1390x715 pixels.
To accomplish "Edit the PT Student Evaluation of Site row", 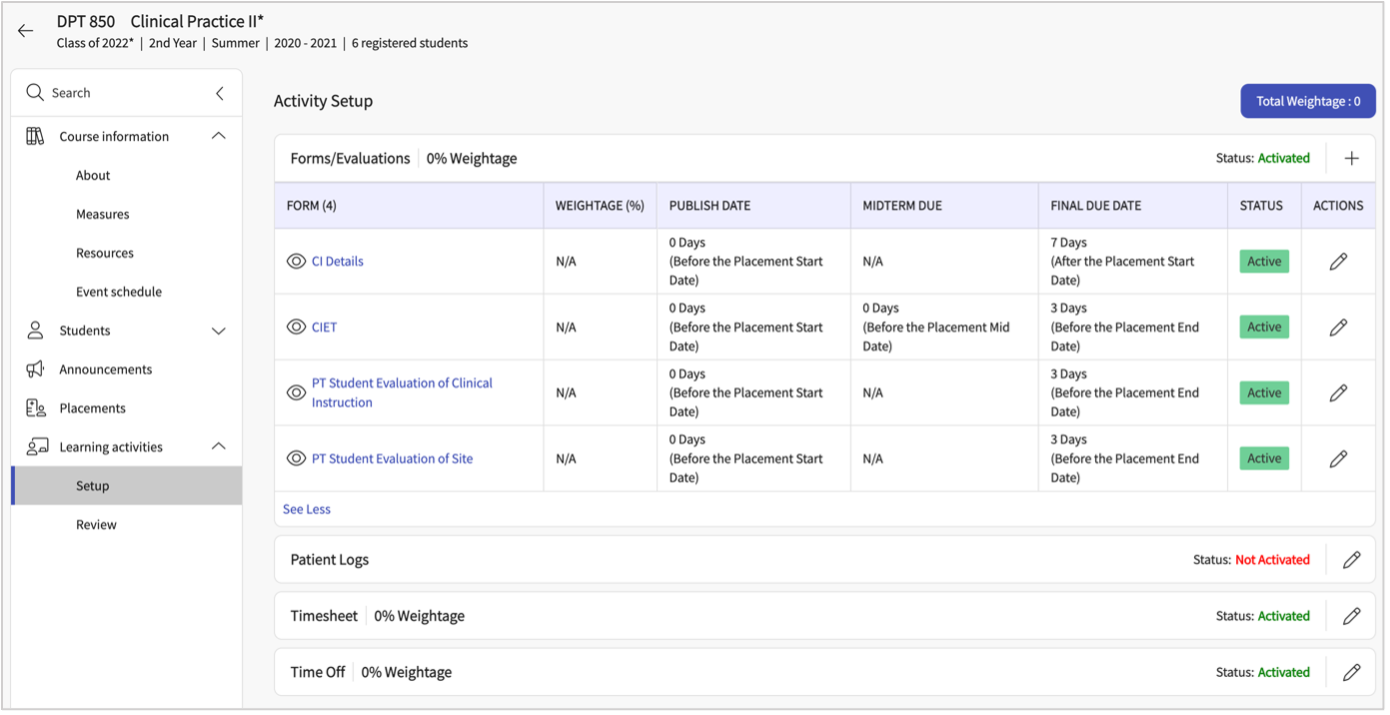I will click(1338, 458).
